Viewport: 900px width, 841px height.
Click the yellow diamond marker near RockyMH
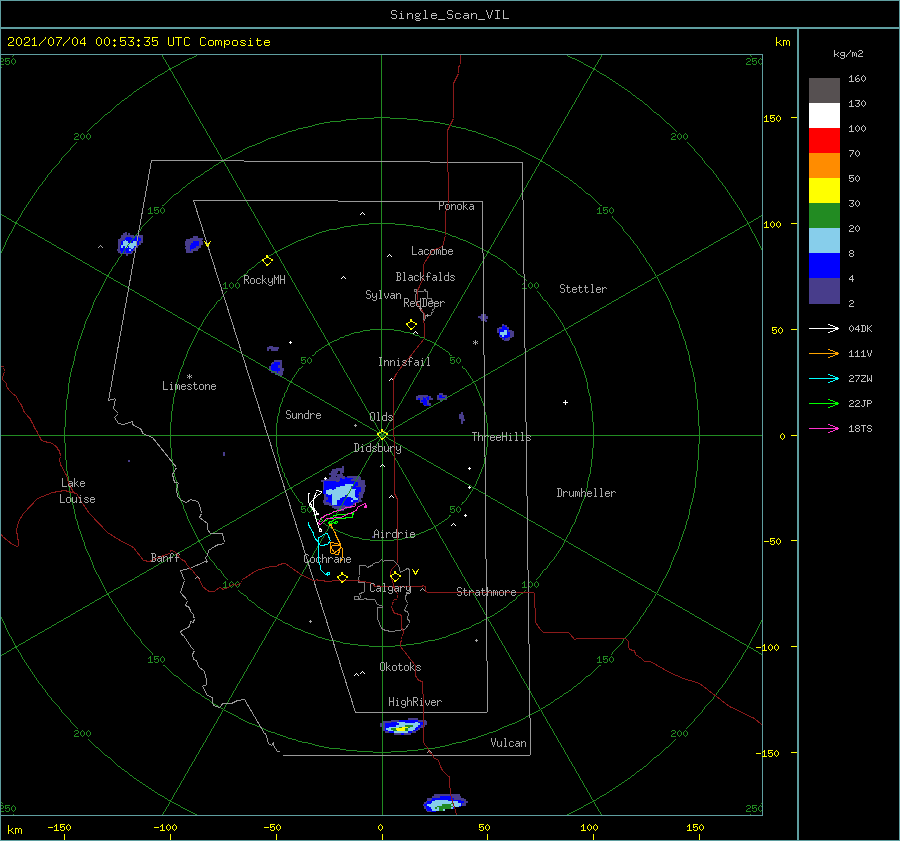tap(267, 261)
